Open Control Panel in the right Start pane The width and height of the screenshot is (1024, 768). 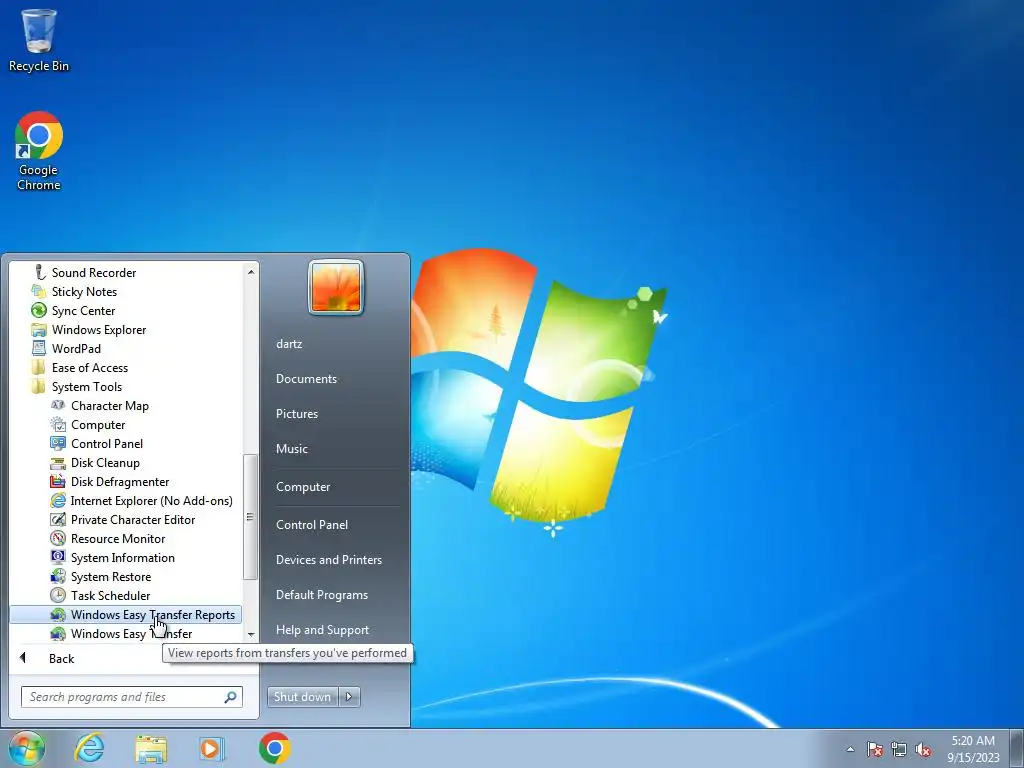[312, 524]
